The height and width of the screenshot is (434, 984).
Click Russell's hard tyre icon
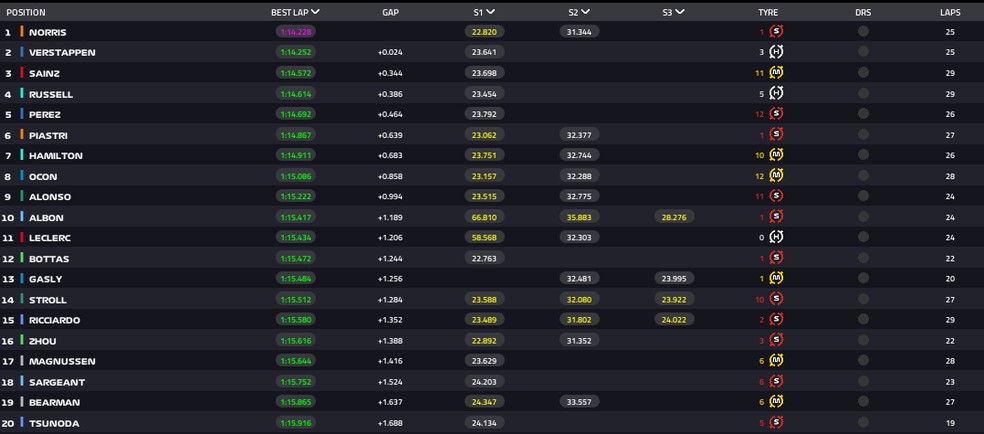776,93
